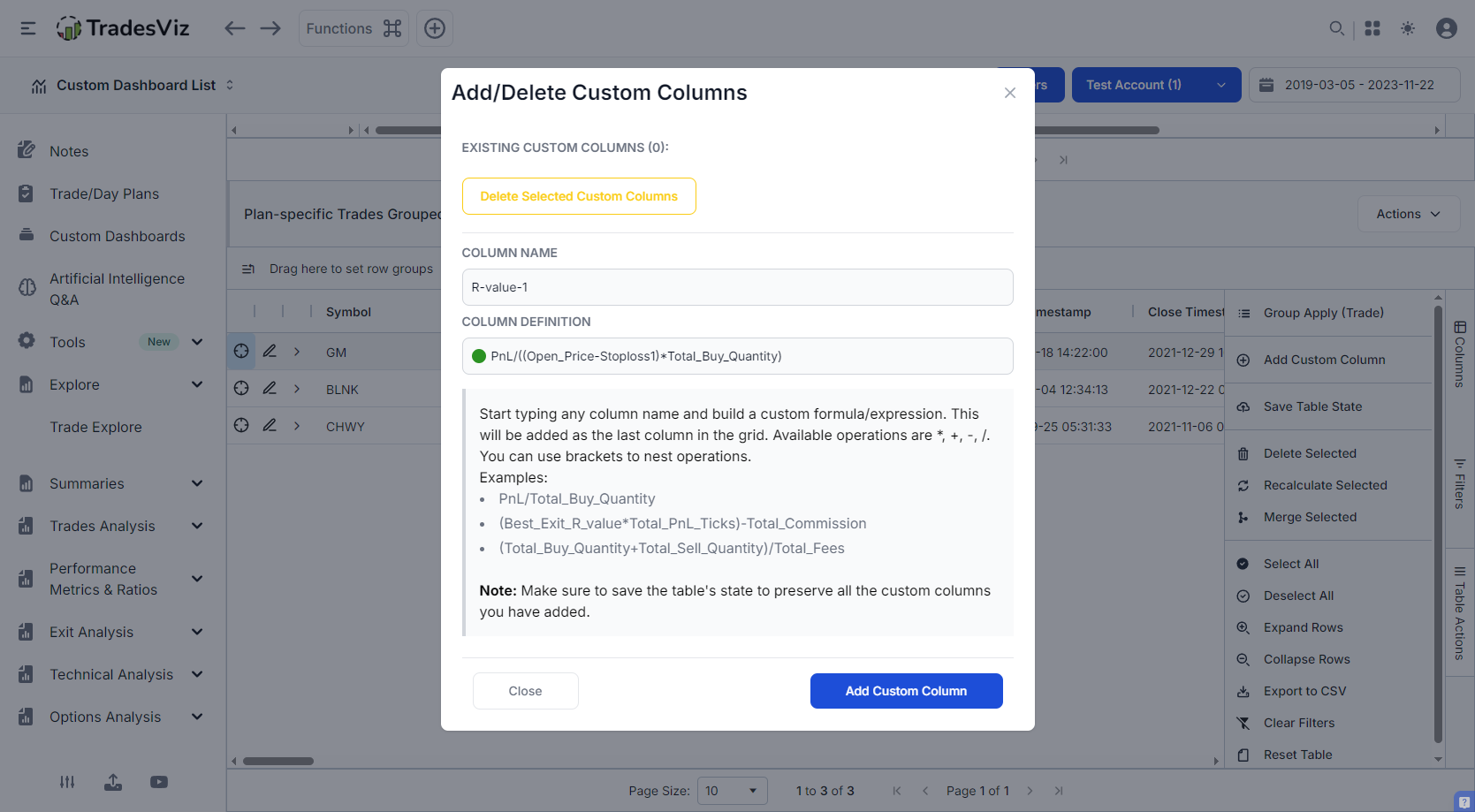
Task: Toggle the hamburger sidebar menu
Action: [x=28, y=28]
